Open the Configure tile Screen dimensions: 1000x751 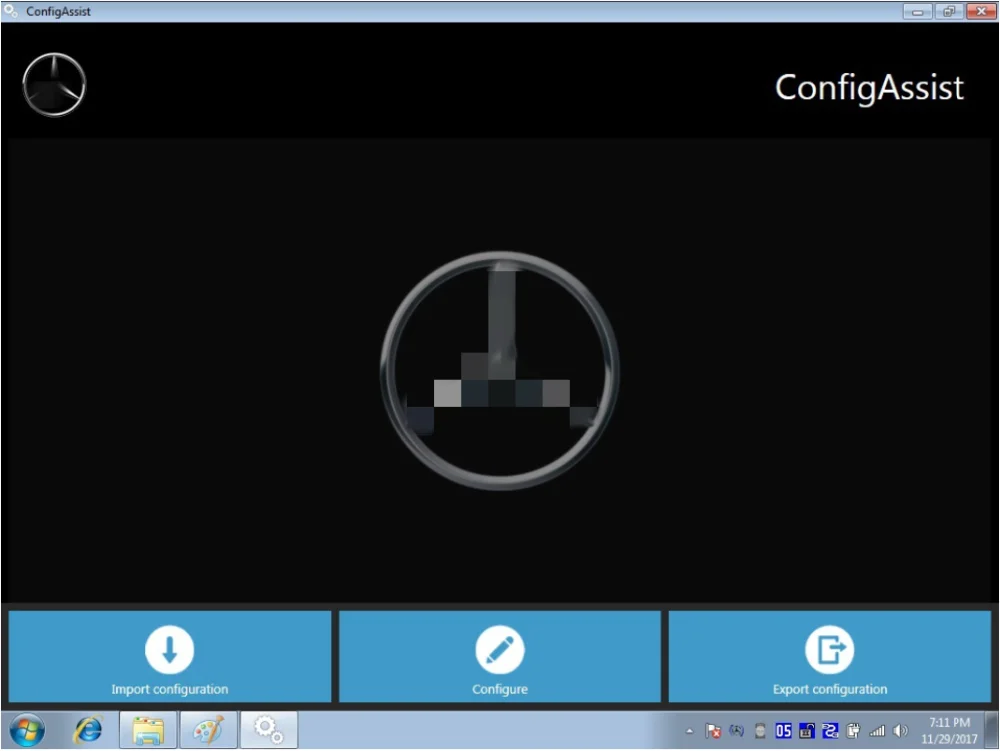point(499,656)
